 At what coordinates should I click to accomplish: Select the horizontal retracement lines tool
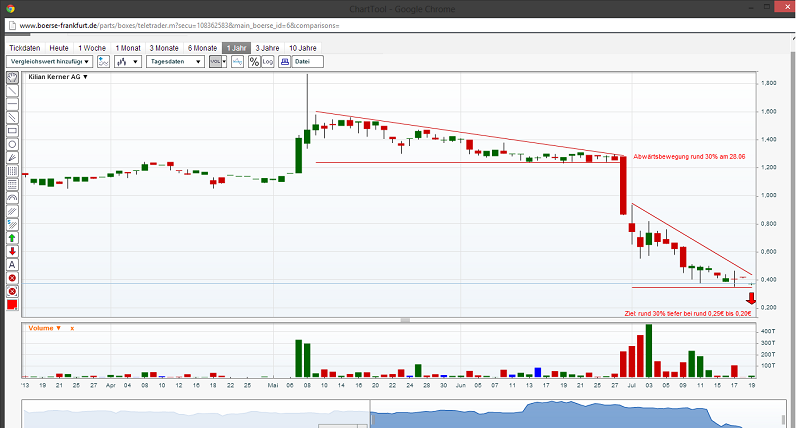point(12,184)
